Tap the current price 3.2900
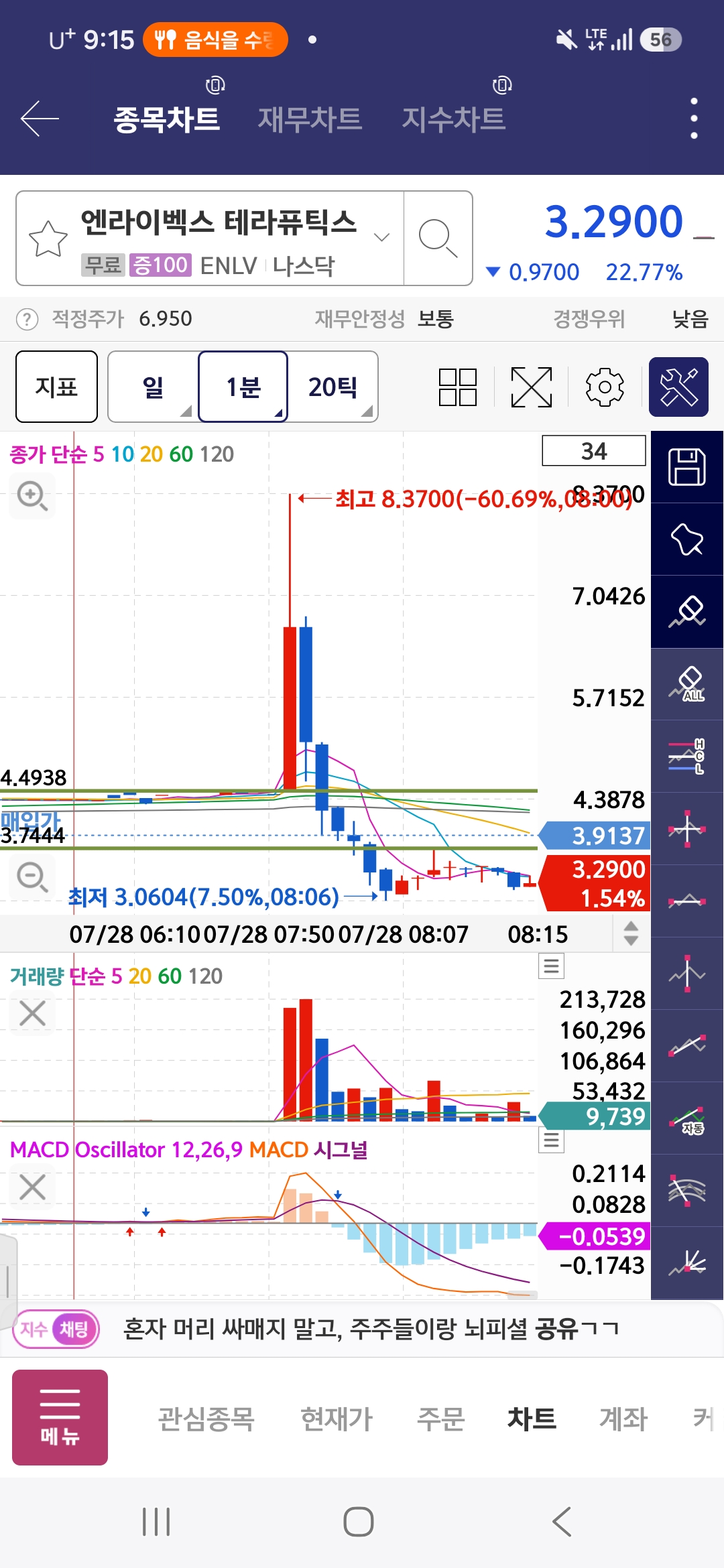This screenshot has height=1568, width=724. [x=613, y=222]
